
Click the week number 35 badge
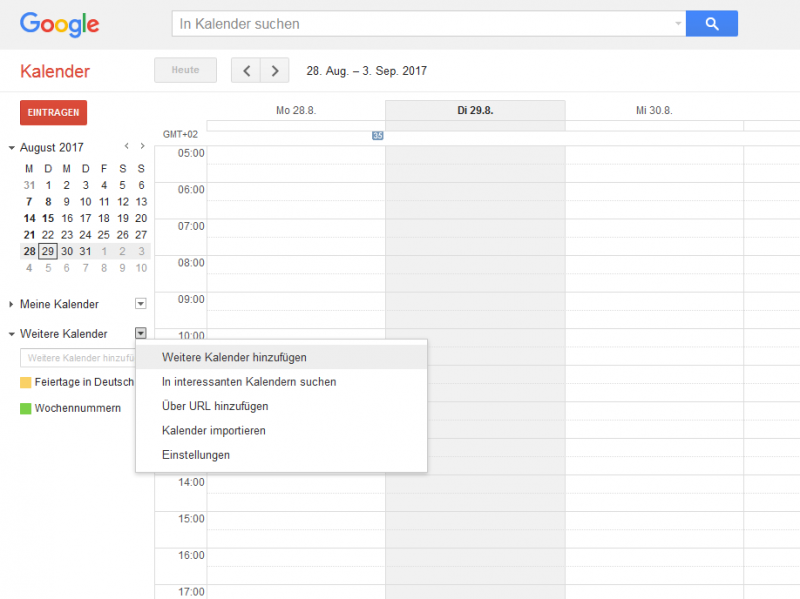click(378, 135)
